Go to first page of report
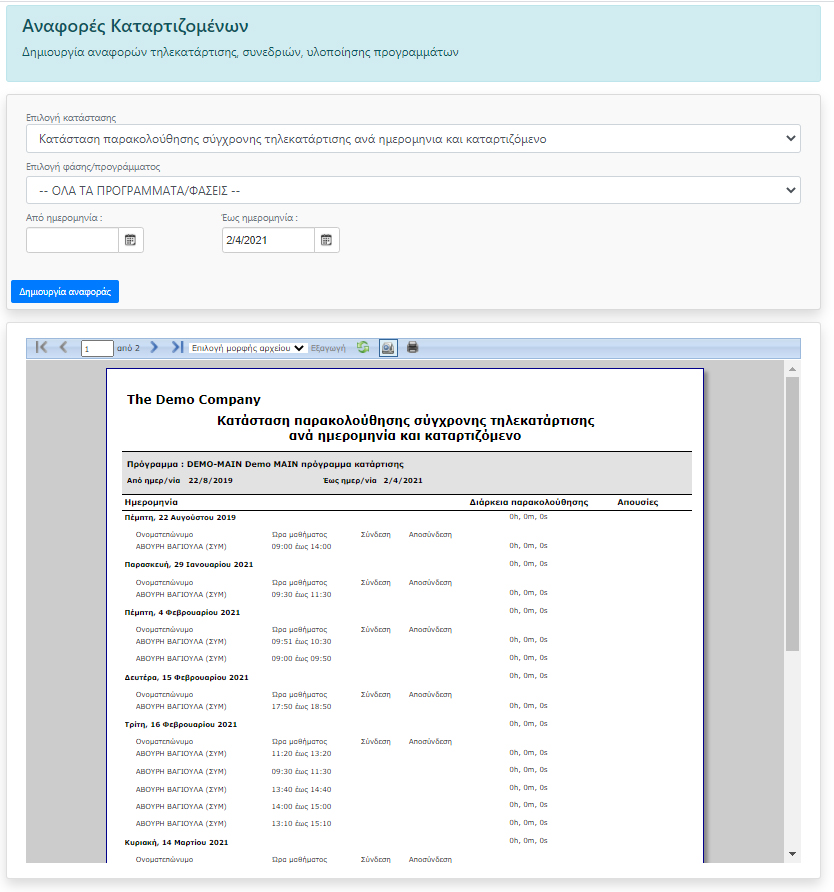 pyautogui.click(x=41, y=348)
